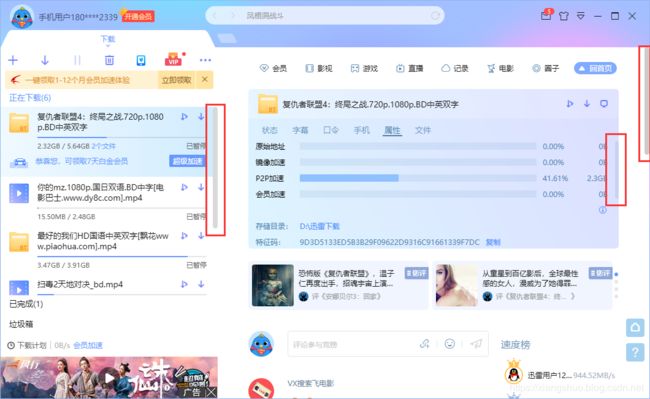Click the emoji smiley icon in comment box
650x399 pixels.
[x=450, y=343]
